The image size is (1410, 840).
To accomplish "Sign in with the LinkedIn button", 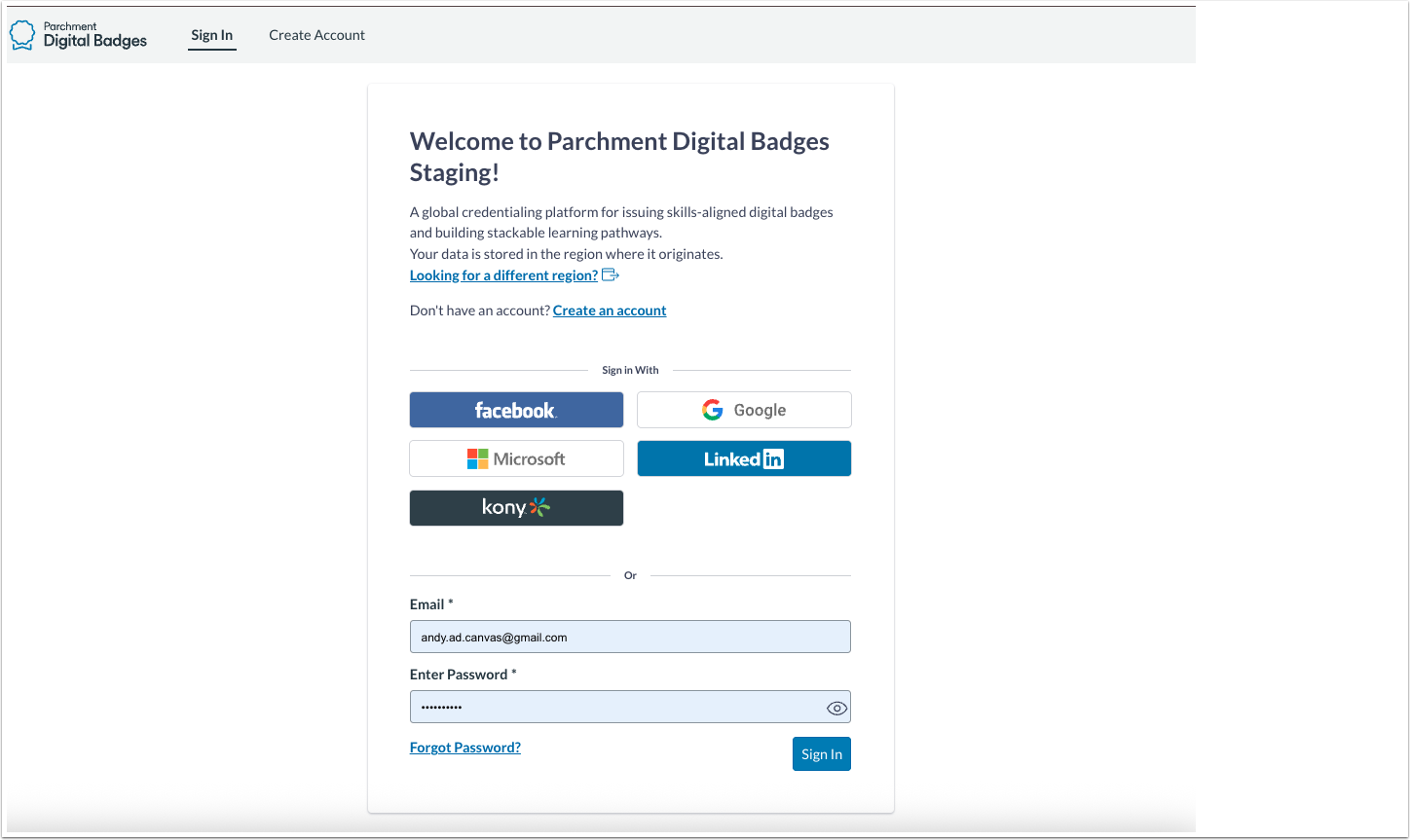I will click(743, 457).
